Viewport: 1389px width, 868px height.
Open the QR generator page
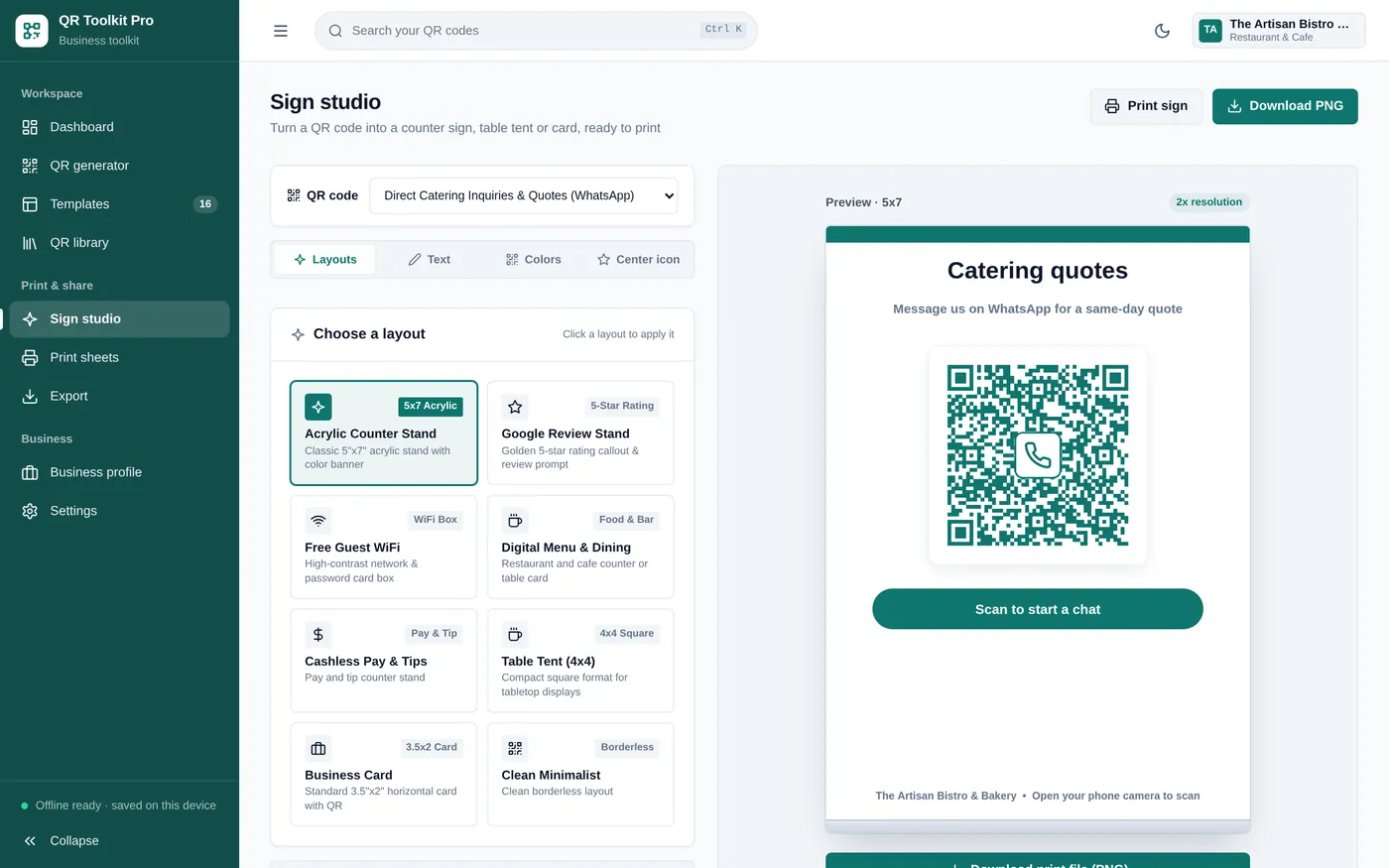(x=119, y=166)
